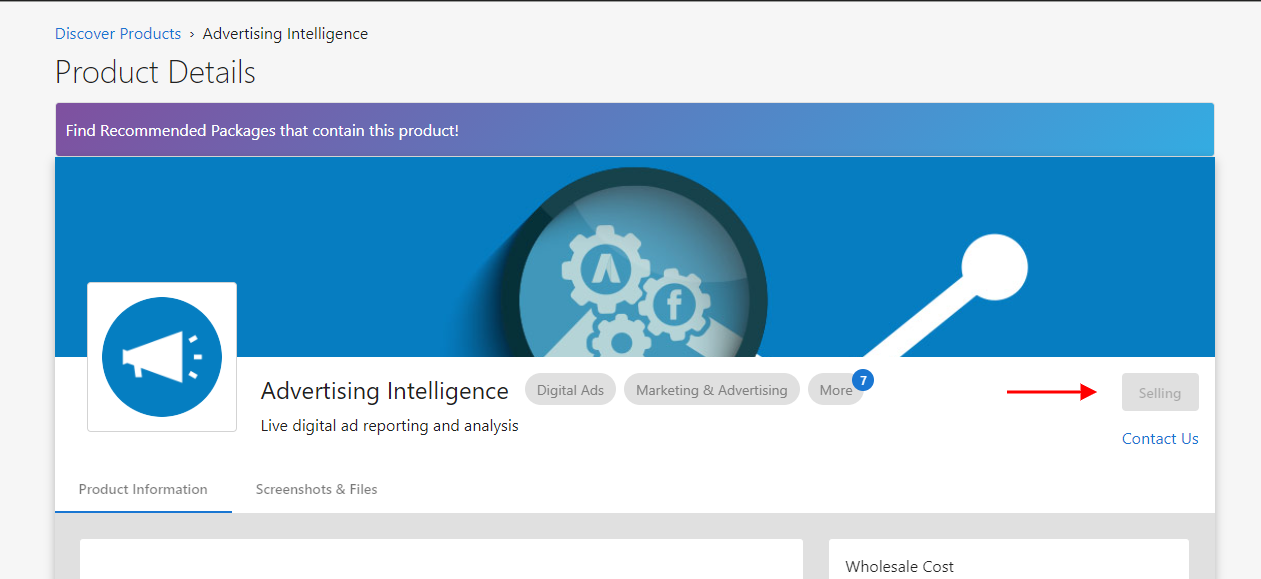Viewport: 1261px width, 579px height.
Task: Click the Live digital ad reporting tagline
Action: click(390, 426)
